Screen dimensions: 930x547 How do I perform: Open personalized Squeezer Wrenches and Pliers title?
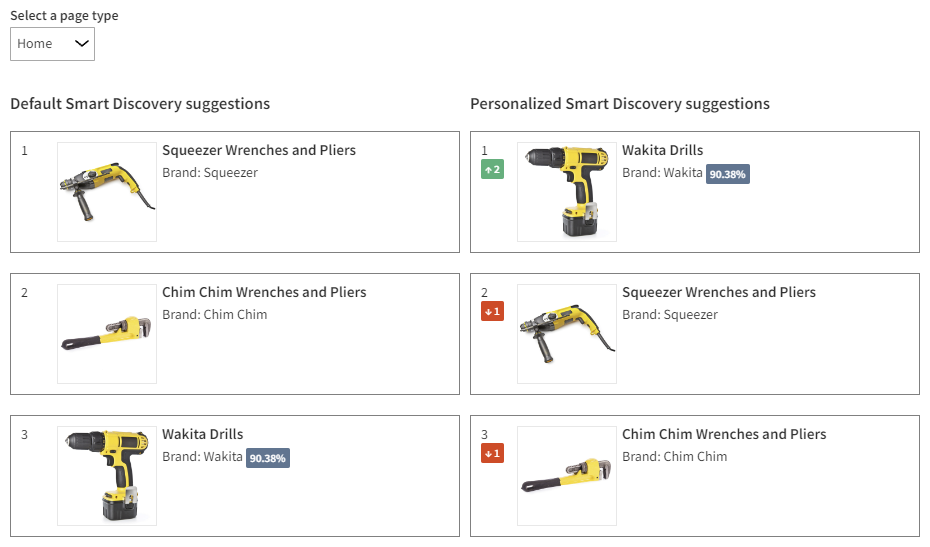point(719,293)
